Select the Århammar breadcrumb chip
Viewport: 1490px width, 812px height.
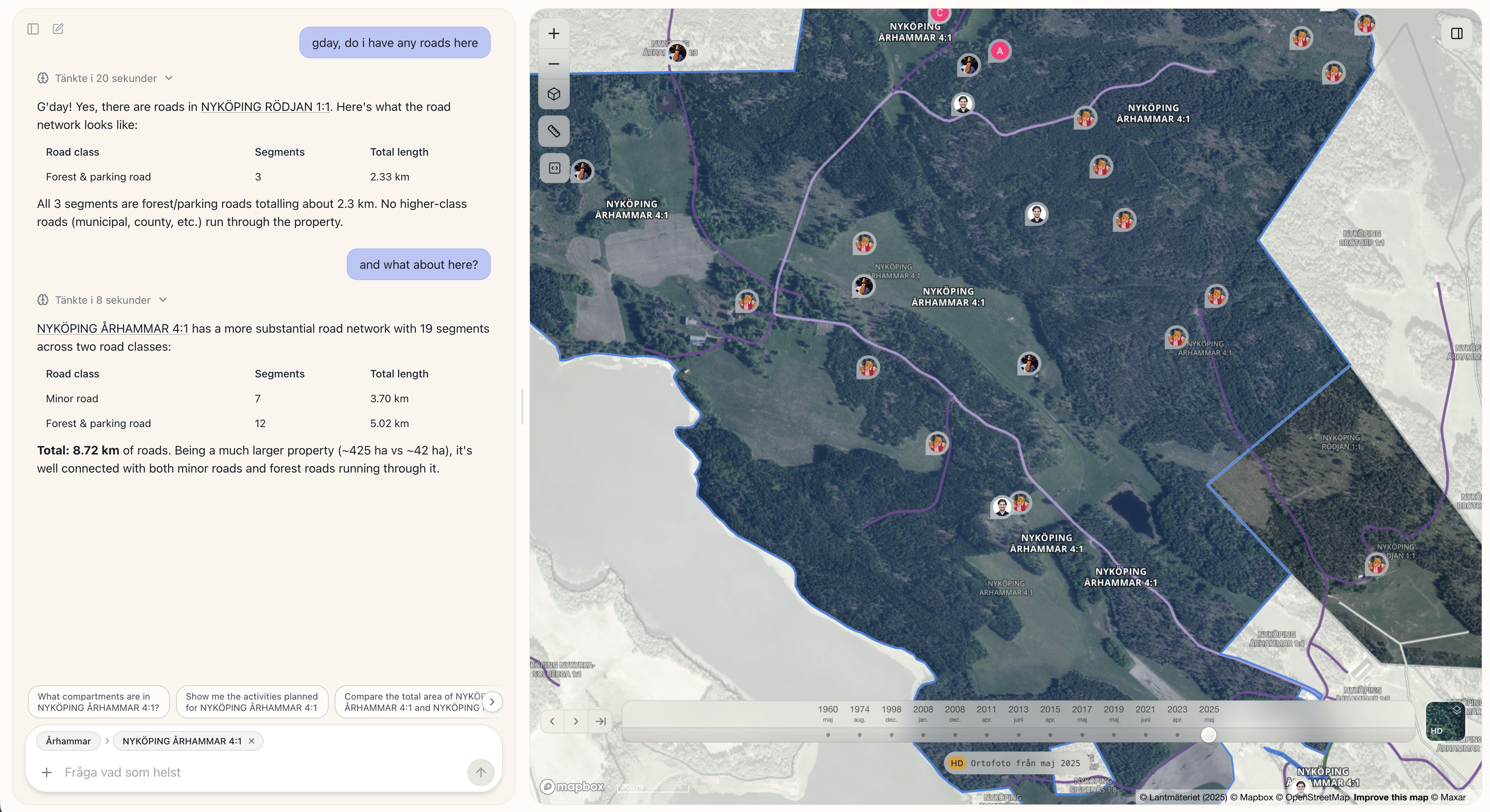coord(68,741)
